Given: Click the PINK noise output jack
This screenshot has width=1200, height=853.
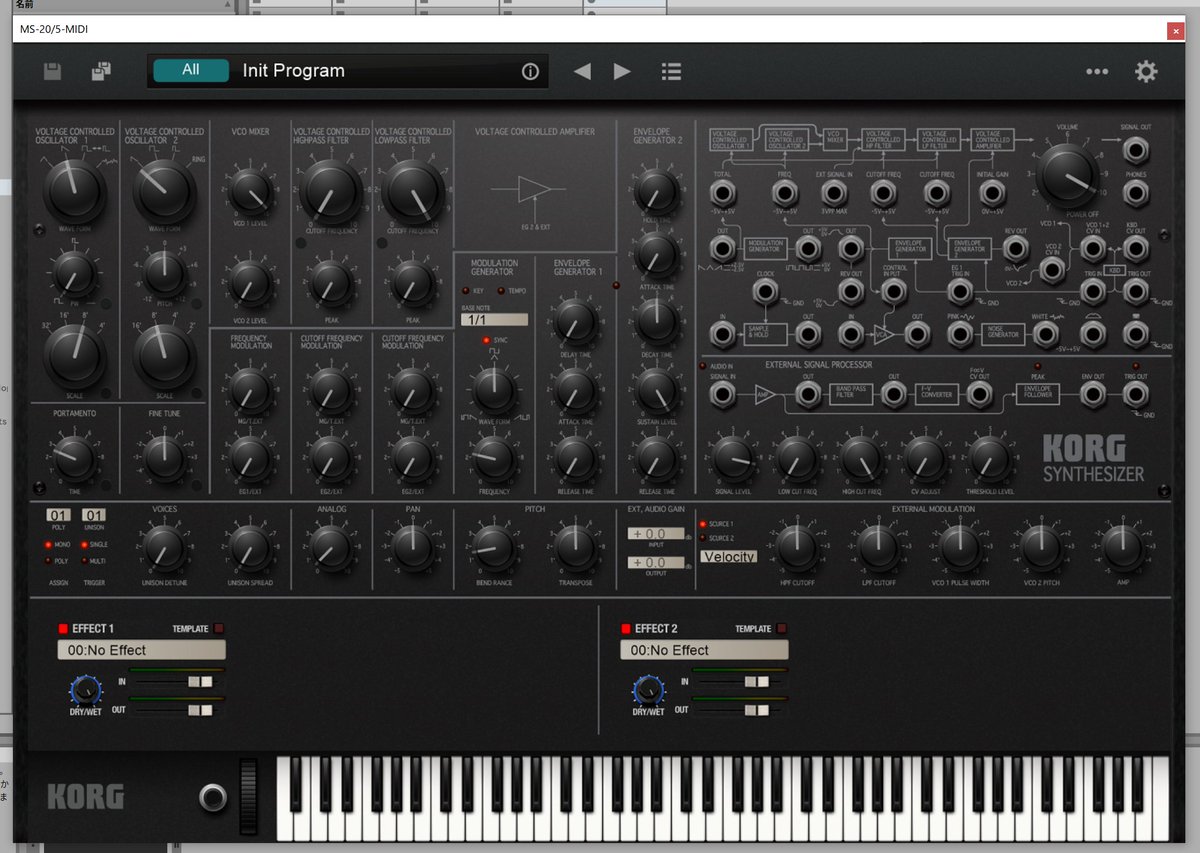Looking at the screenshot, I should point(959,333).
